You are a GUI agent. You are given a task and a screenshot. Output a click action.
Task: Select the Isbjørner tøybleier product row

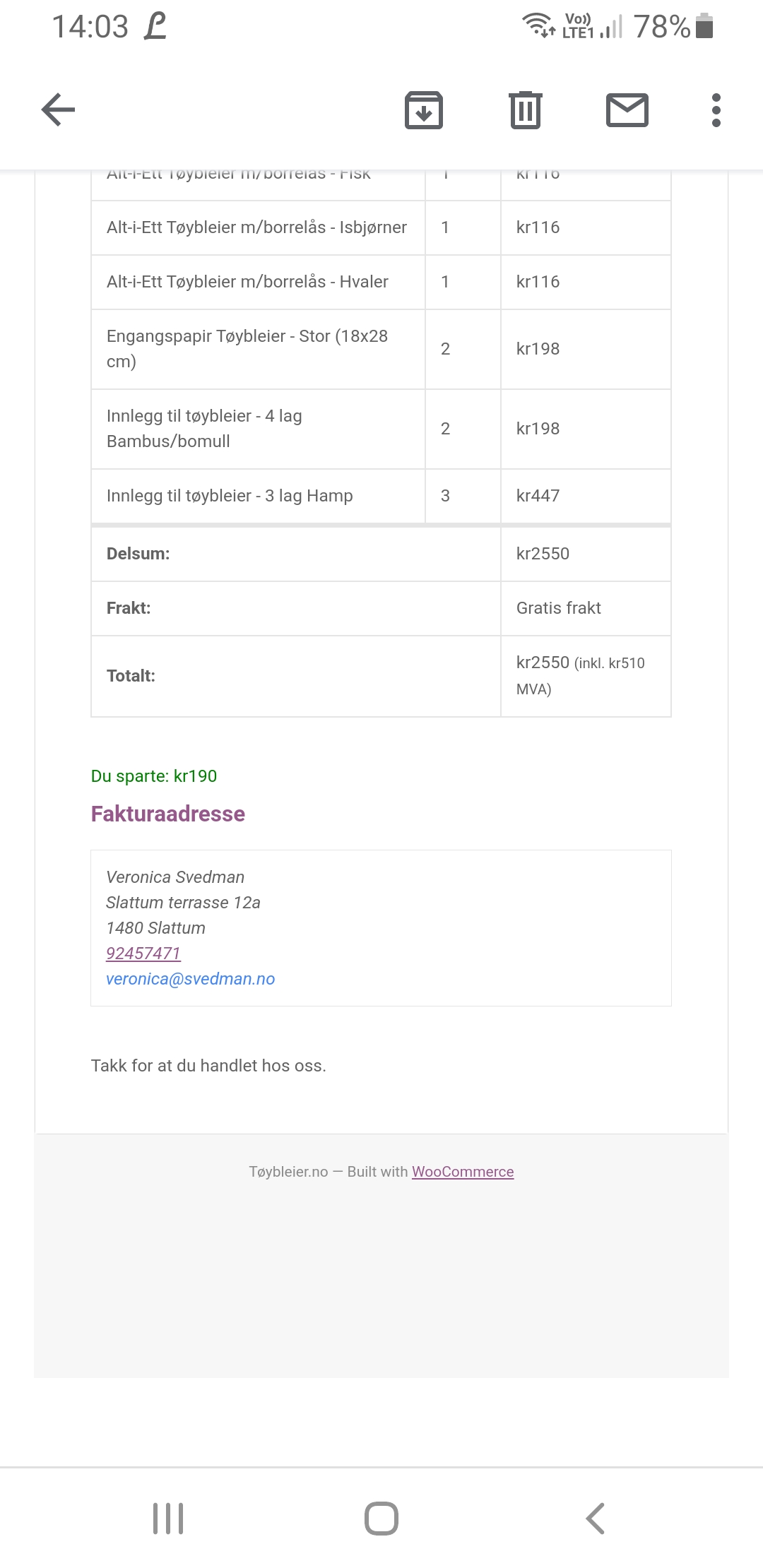(x=381, y=227)
